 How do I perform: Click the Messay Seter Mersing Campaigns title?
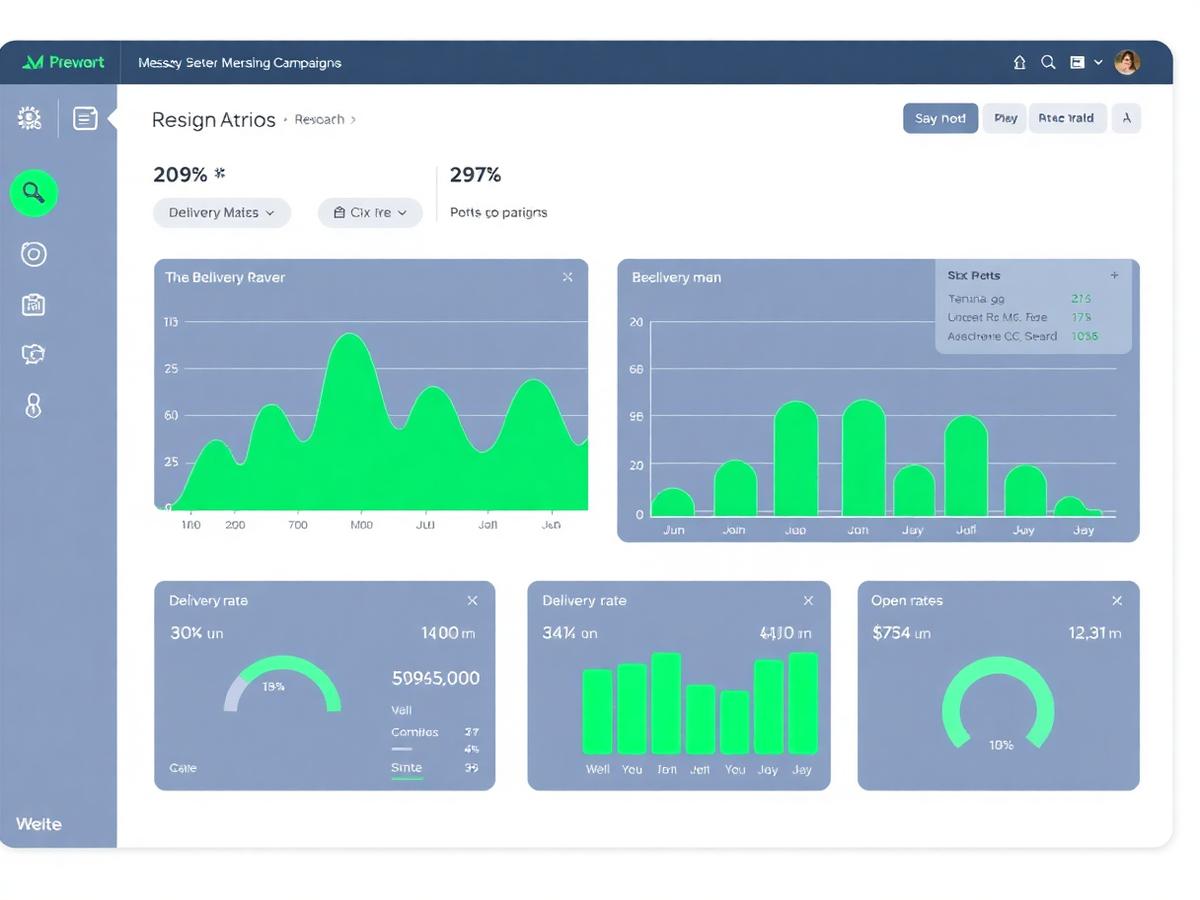click(239, 62)
